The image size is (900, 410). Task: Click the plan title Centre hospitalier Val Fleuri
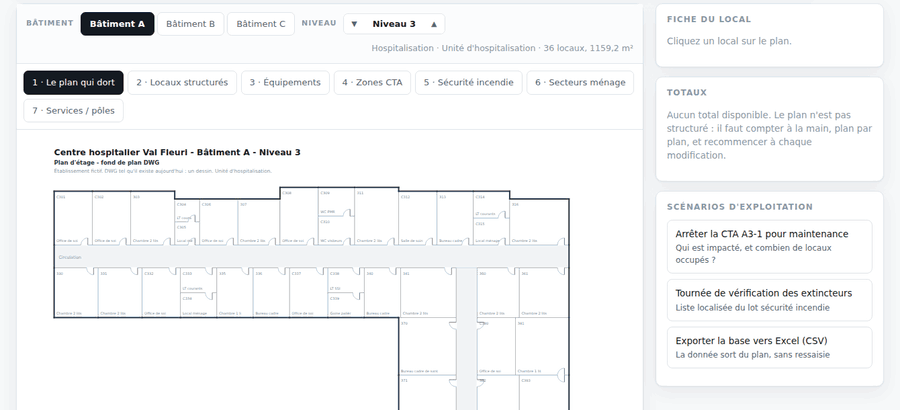[x=177, y=152]
